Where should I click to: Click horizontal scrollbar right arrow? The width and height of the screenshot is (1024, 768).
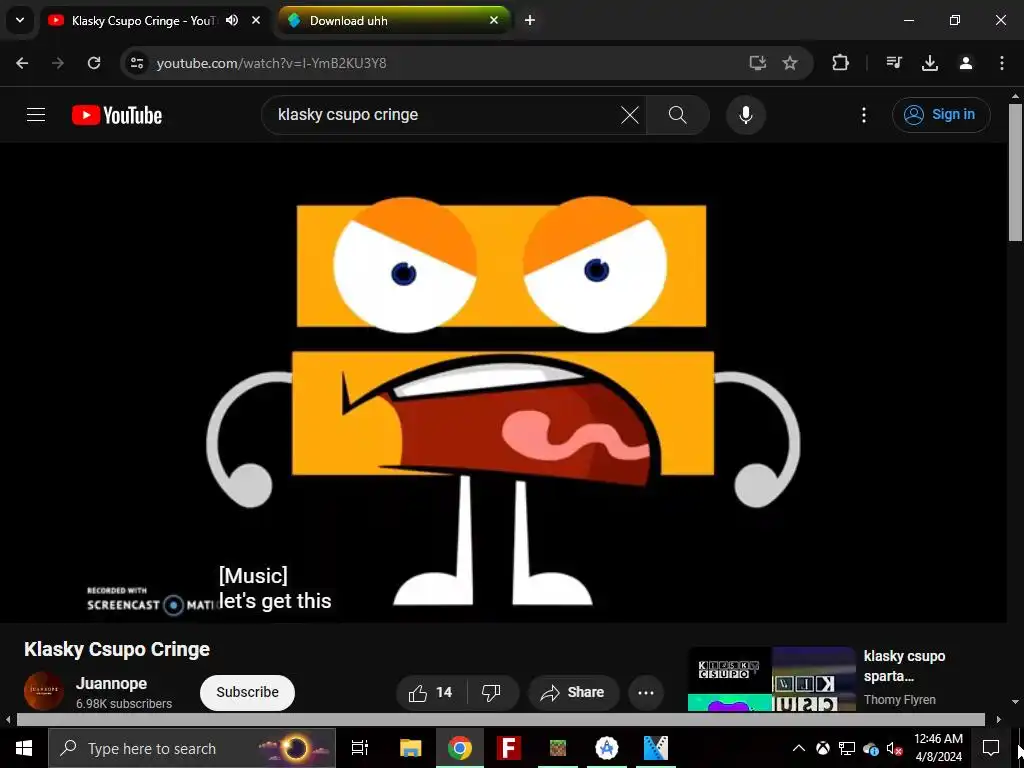999,720
